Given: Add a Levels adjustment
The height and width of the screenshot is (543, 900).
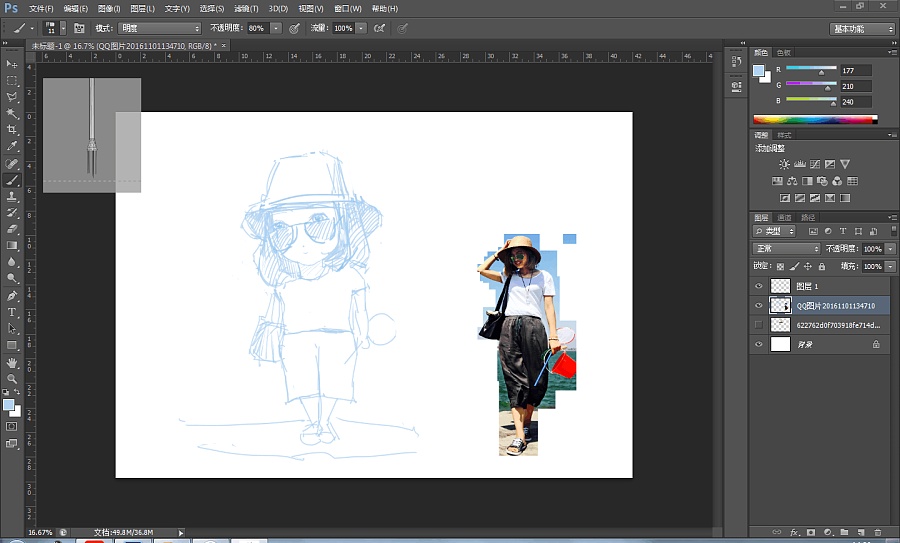Looking at the screenshot, I should (800, 164).
